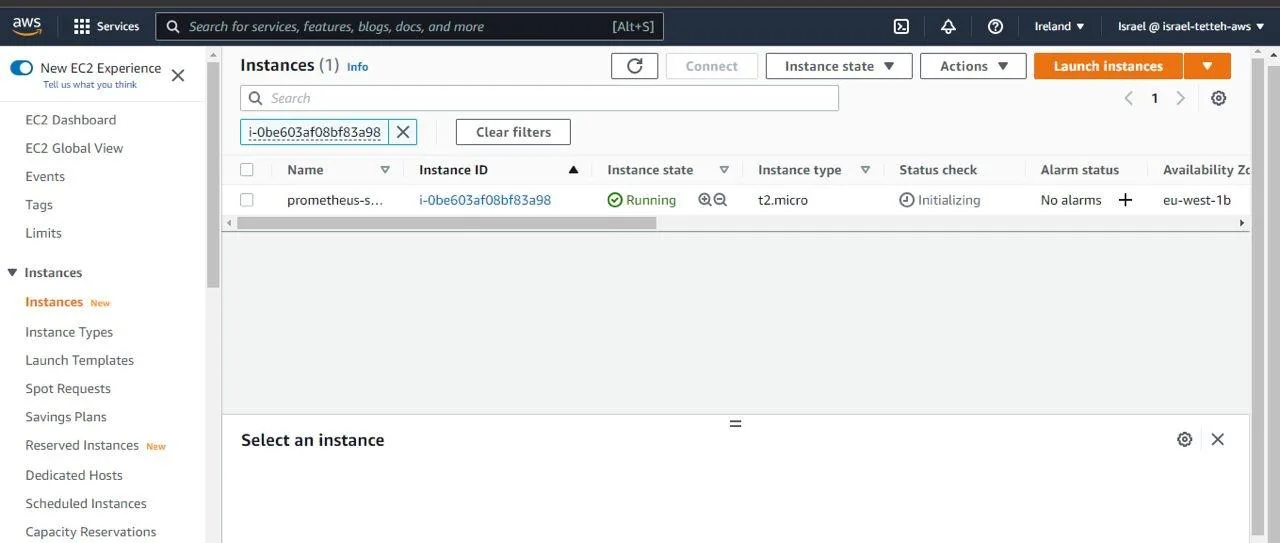The width and height of the screenshot is (1280, 543).
Task: Filter the Instance state column arrow
Action: pyautogui.click(x=724, y=170)
